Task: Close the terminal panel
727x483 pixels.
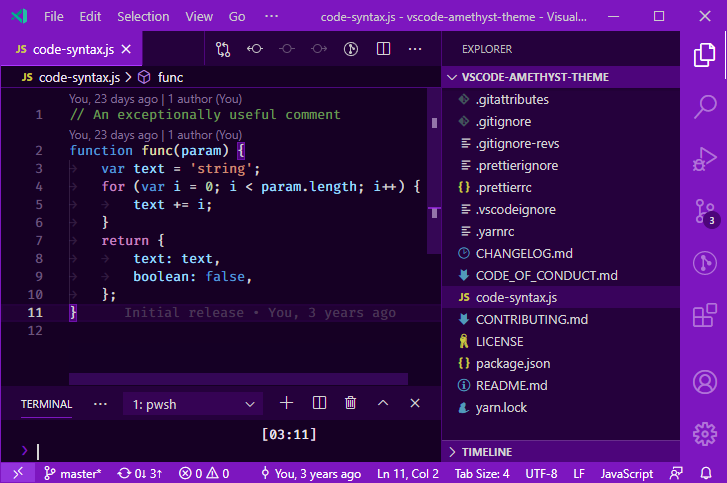Action: (415, 403)
